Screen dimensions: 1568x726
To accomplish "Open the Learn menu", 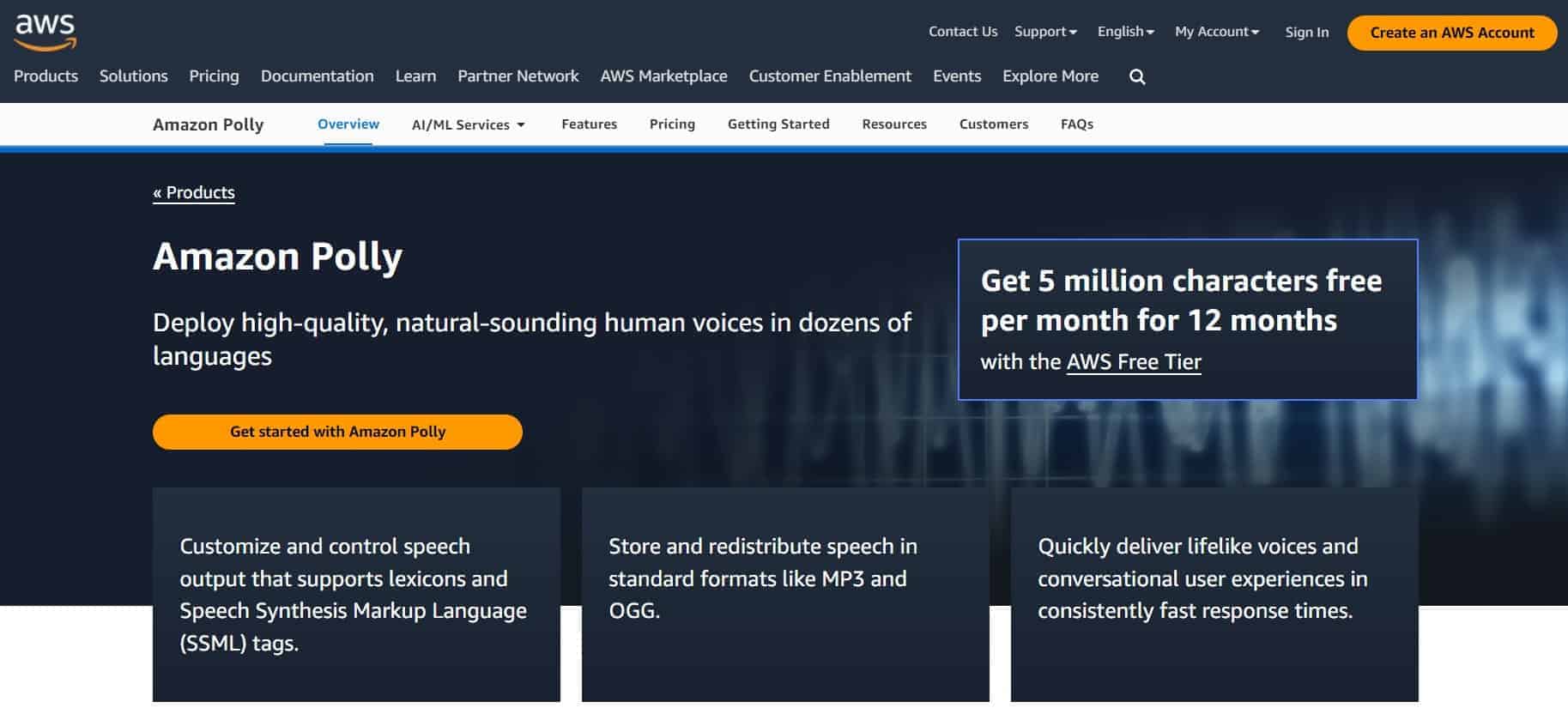I will pyautogui.click(x=415, y=76).
